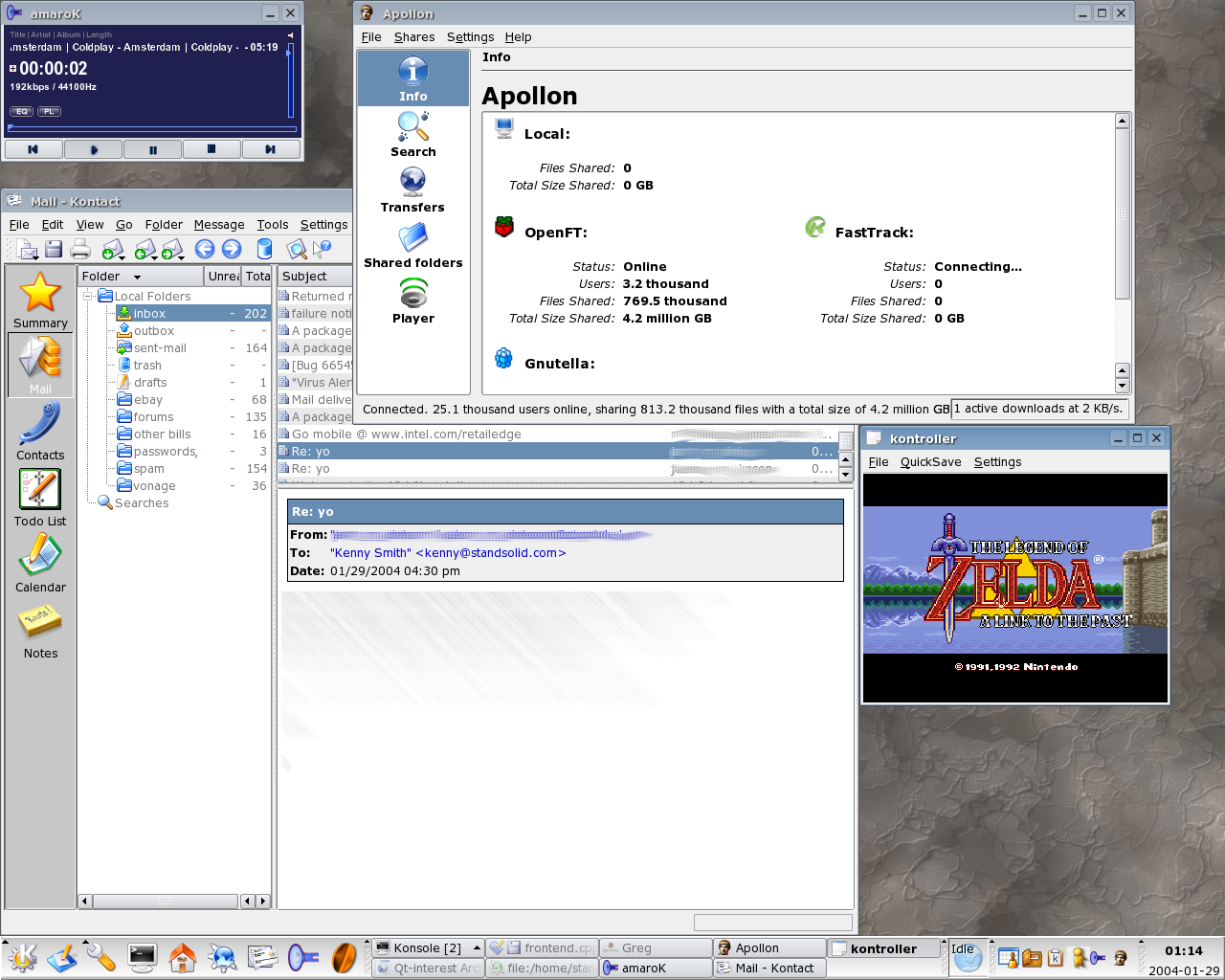Click the amaroK seek bar

[x=152, y=128]
